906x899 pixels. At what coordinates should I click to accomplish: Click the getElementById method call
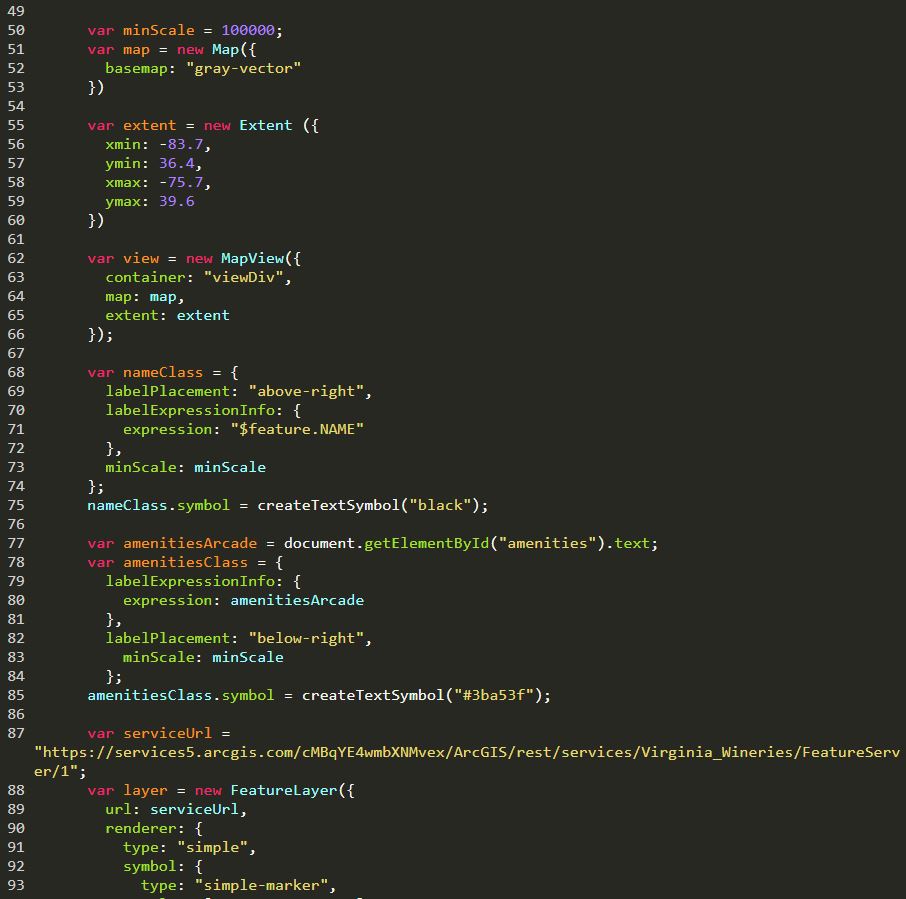[430, 543]
